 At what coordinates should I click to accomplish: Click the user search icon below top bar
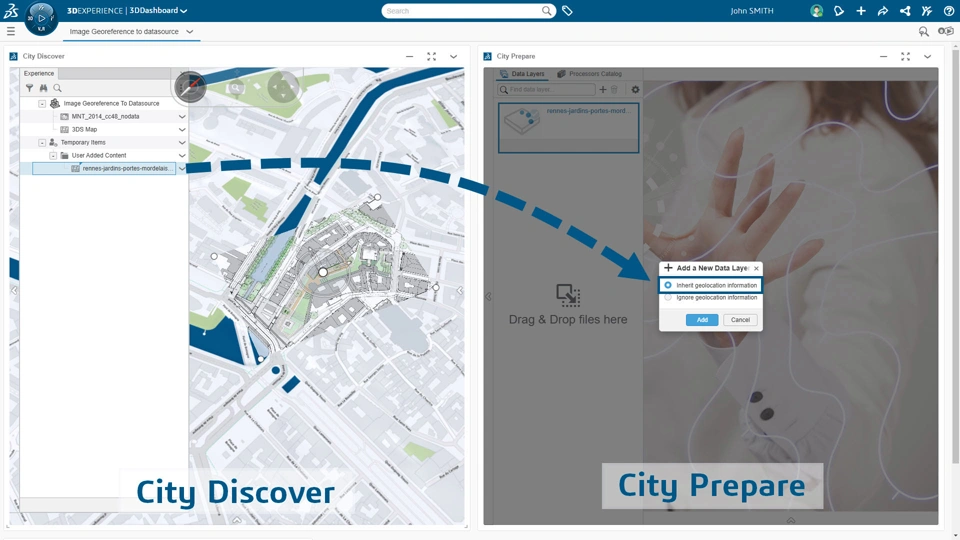pos(923,31)
